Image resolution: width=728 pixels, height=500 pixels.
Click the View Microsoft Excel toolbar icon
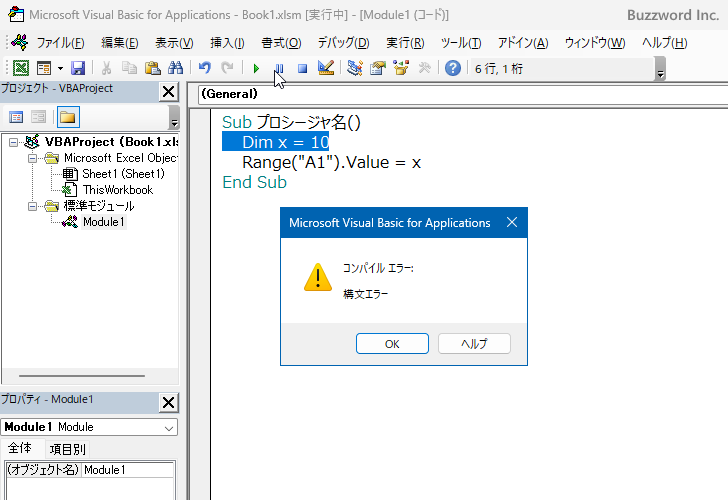(20, 68)
